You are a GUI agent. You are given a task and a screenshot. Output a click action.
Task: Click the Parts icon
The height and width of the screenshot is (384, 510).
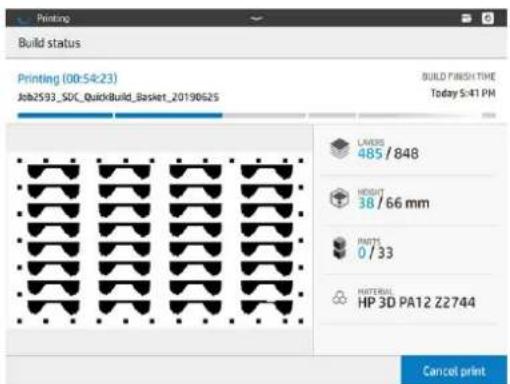tap(340, 248)
